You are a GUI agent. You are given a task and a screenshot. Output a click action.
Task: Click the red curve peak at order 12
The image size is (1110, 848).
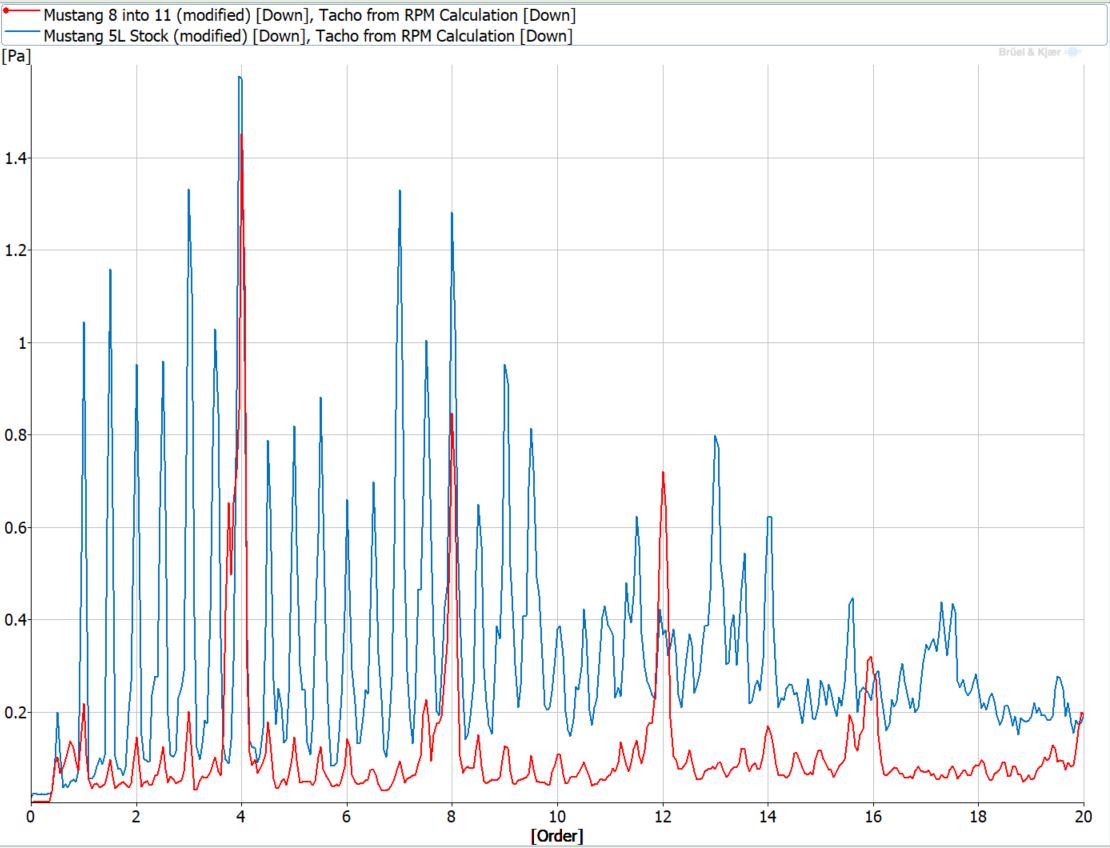pyautogui.click(x=663, y=473)
